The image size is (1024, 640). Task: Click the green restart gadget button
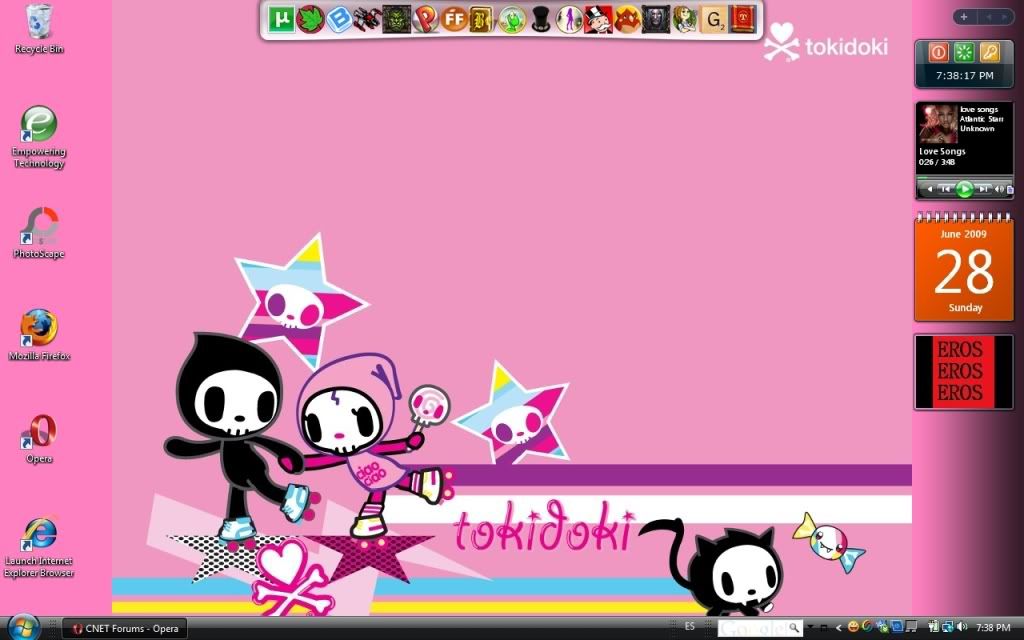[964, 52]
